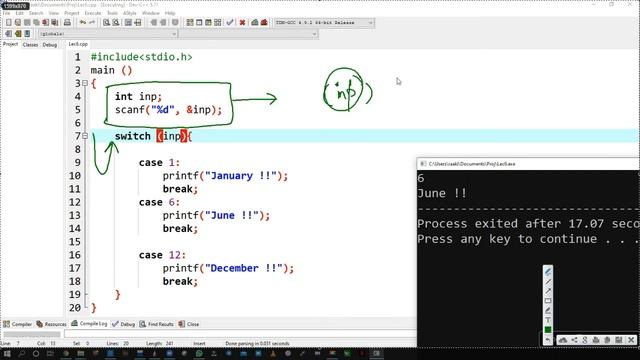
Task: Open the File menu
Action: [x=7, y=13]
